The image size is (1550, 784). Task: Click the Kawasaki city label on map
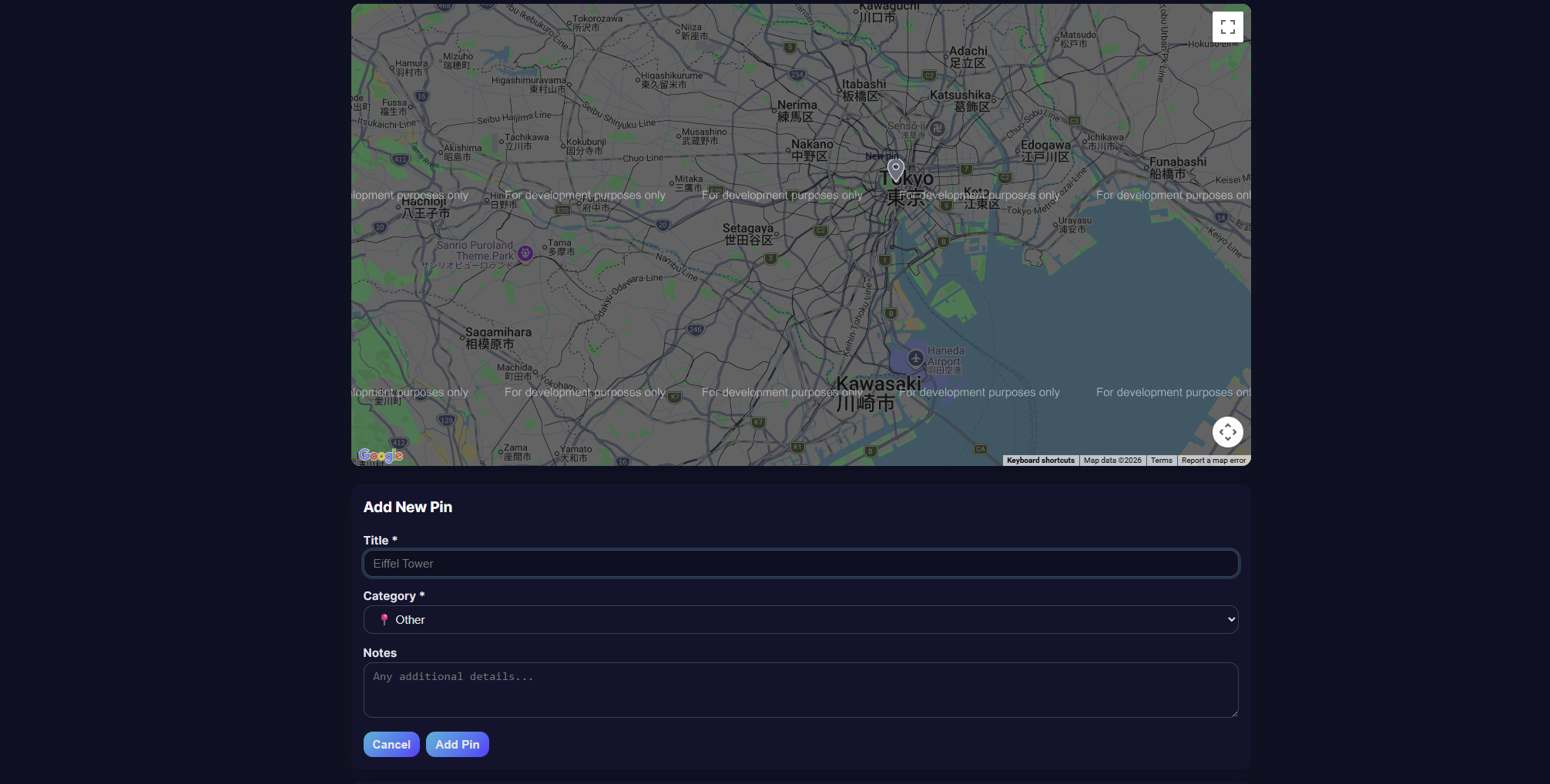[877, 394]
